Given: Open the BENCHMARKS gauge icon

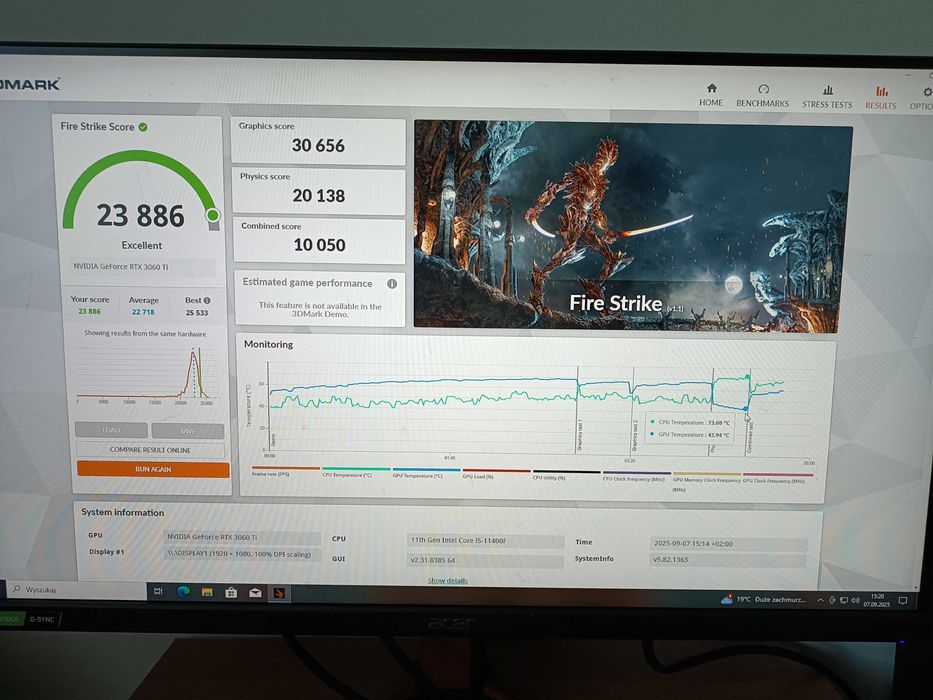Looking at the screenshot, I should 763,89.
